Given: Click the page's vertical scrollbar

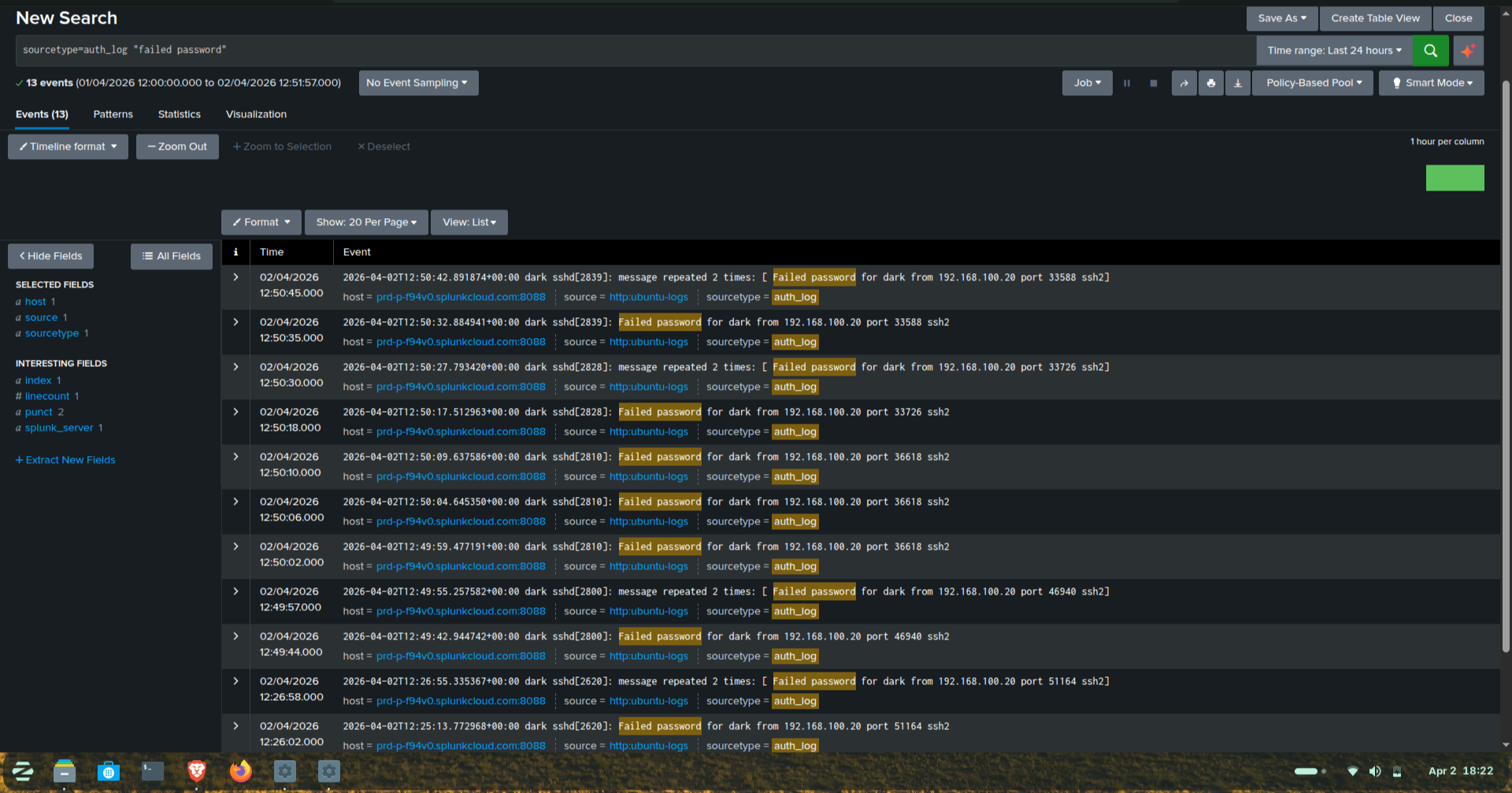Looking at the screenshot, I should [x=1506, y=366].
